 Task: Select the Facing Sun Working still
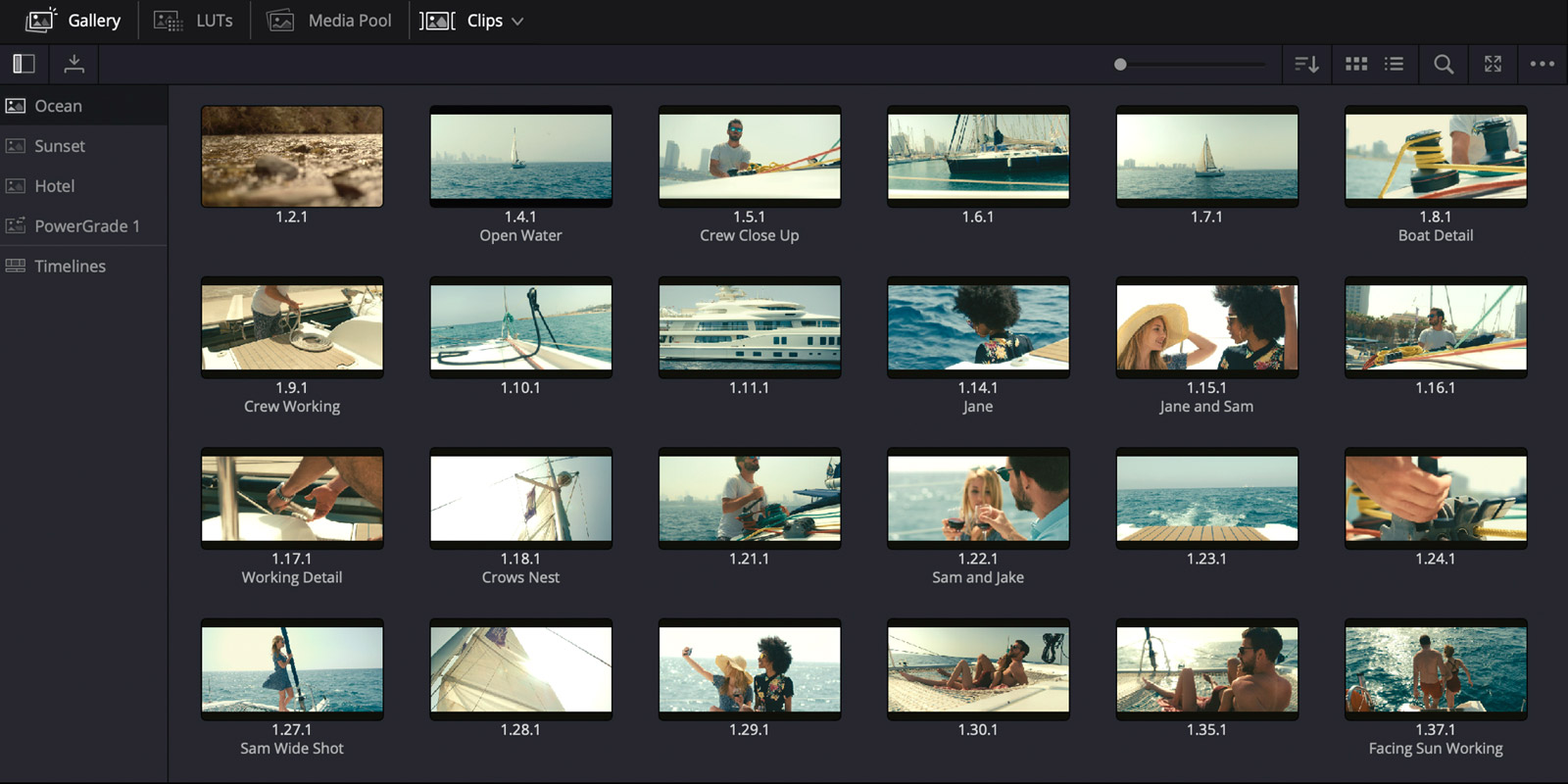[x=1436, y=669]
